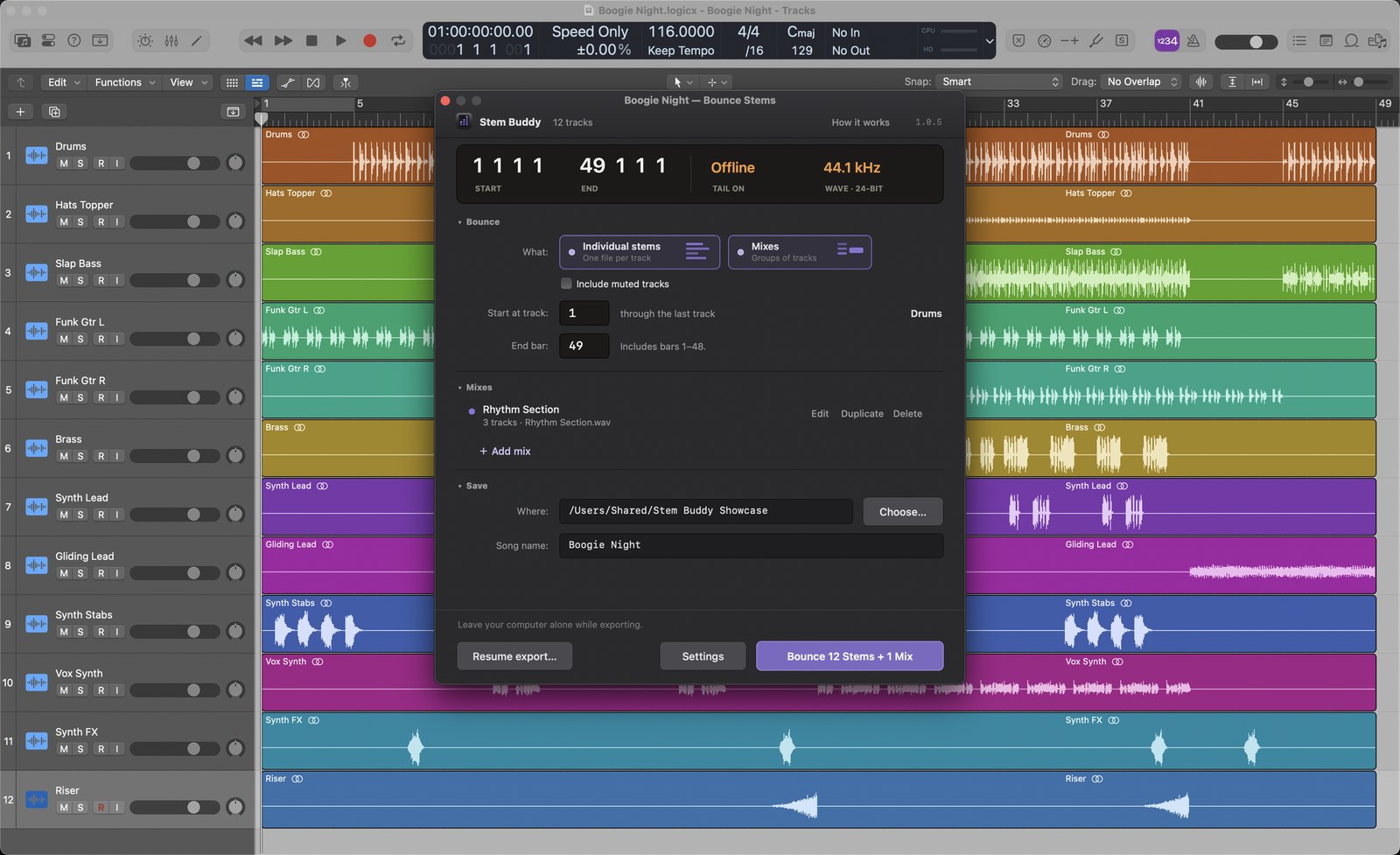Viewport: 1400px width, 855px height.
Task: Collapse the Save section
Action: (x=472, y=486)
